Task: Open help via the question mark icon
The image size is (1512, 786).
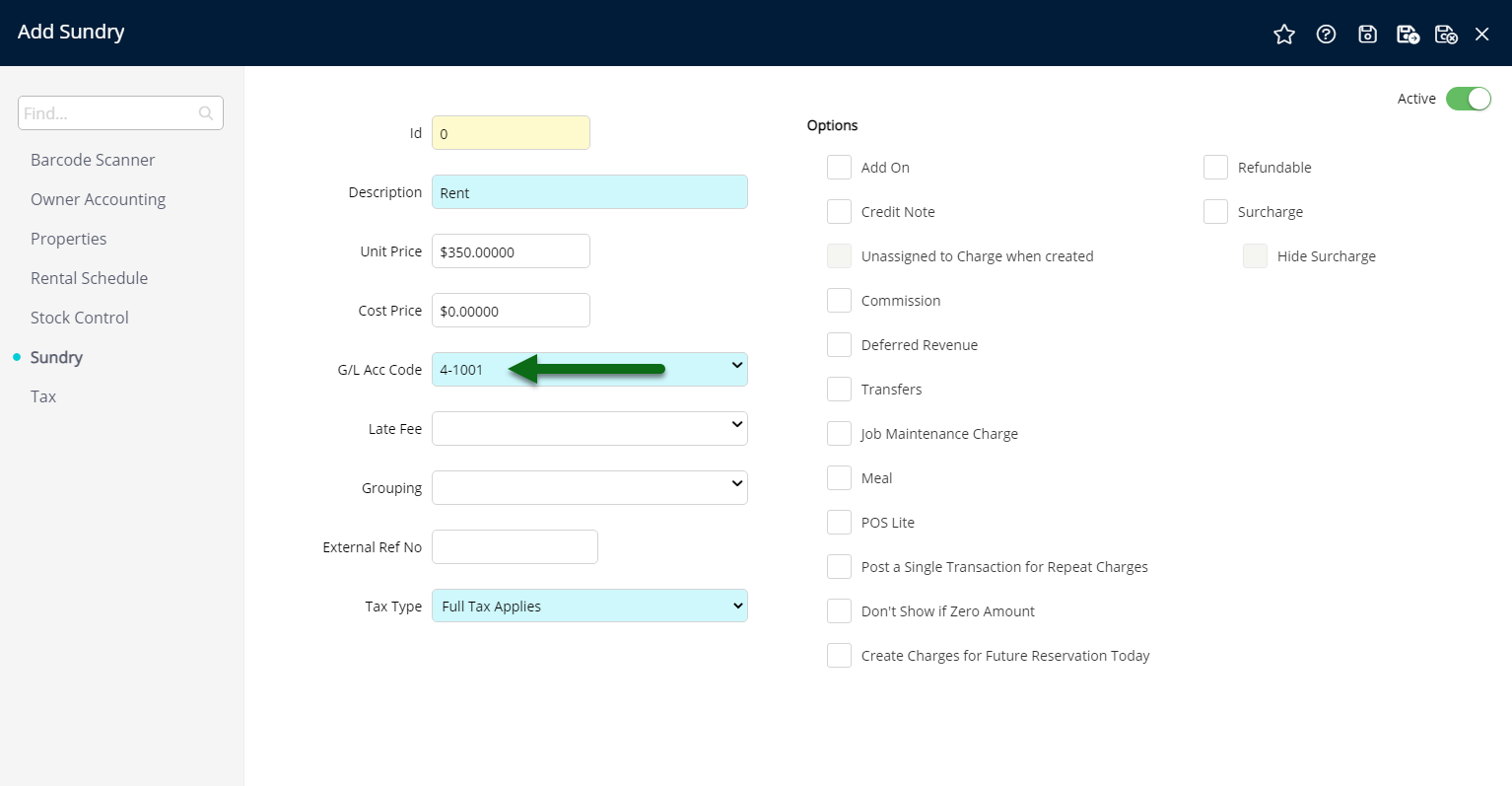Action: (1326, 35)
